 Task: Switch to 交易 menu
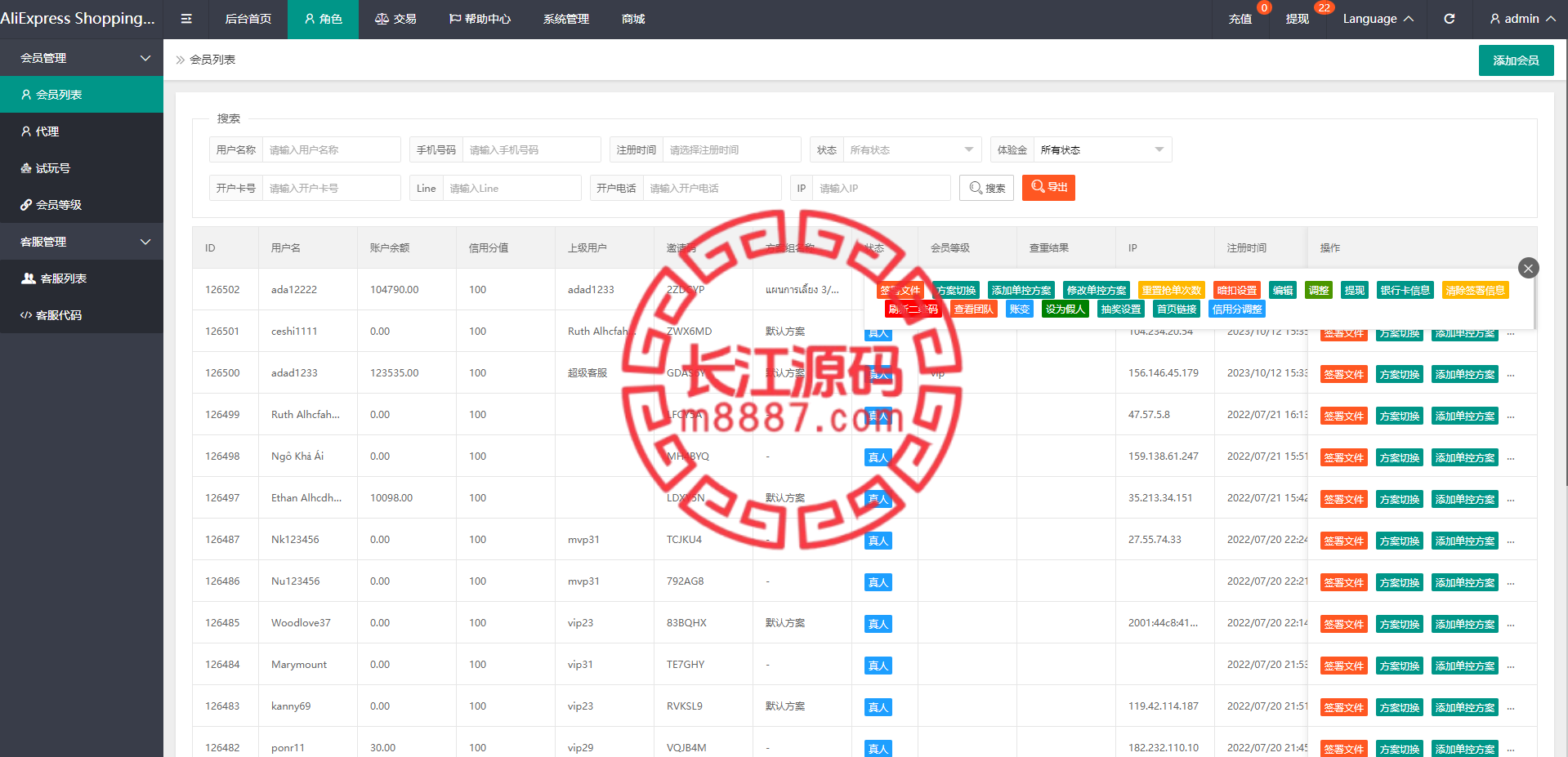click(x=395, y=19)
